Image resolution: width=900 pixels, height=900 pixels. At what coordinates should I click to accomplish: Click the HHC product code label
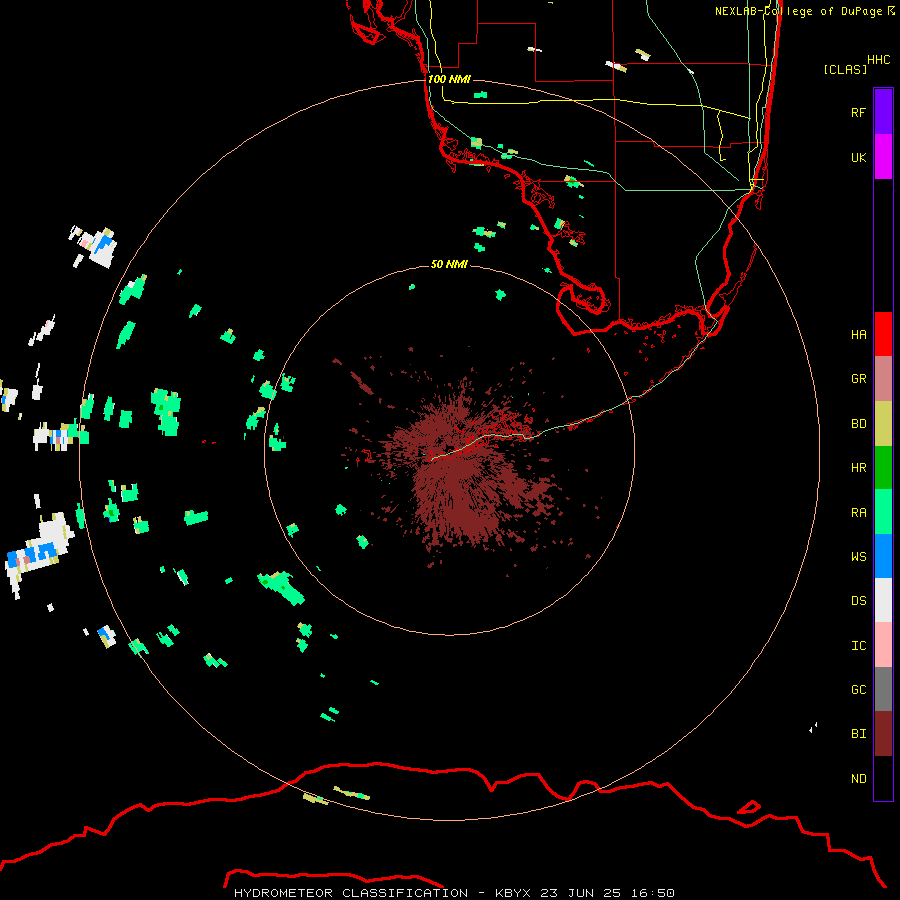pos(879,60)
